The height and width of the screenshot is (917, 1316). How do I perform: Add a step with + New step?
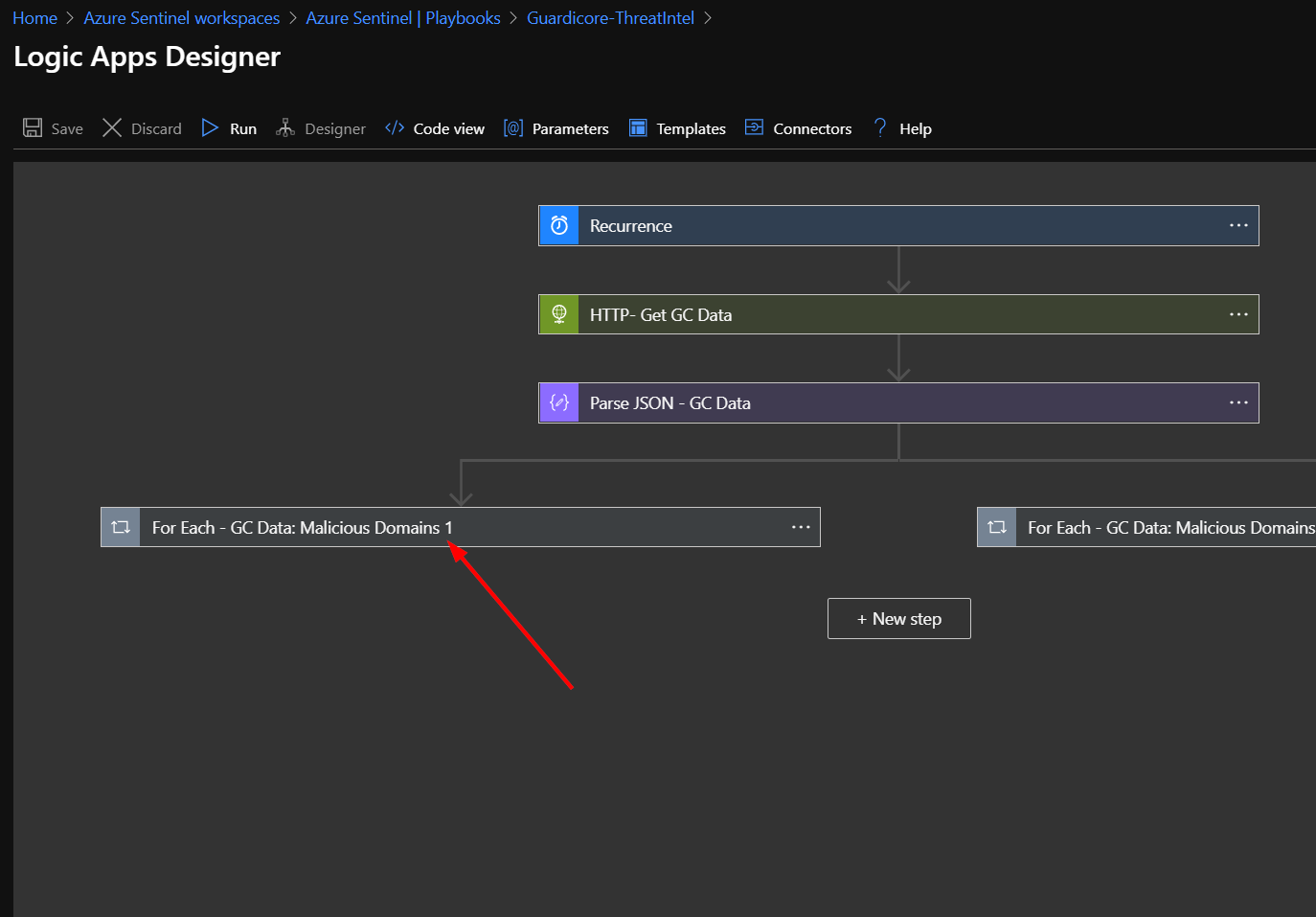click(899, 618)
